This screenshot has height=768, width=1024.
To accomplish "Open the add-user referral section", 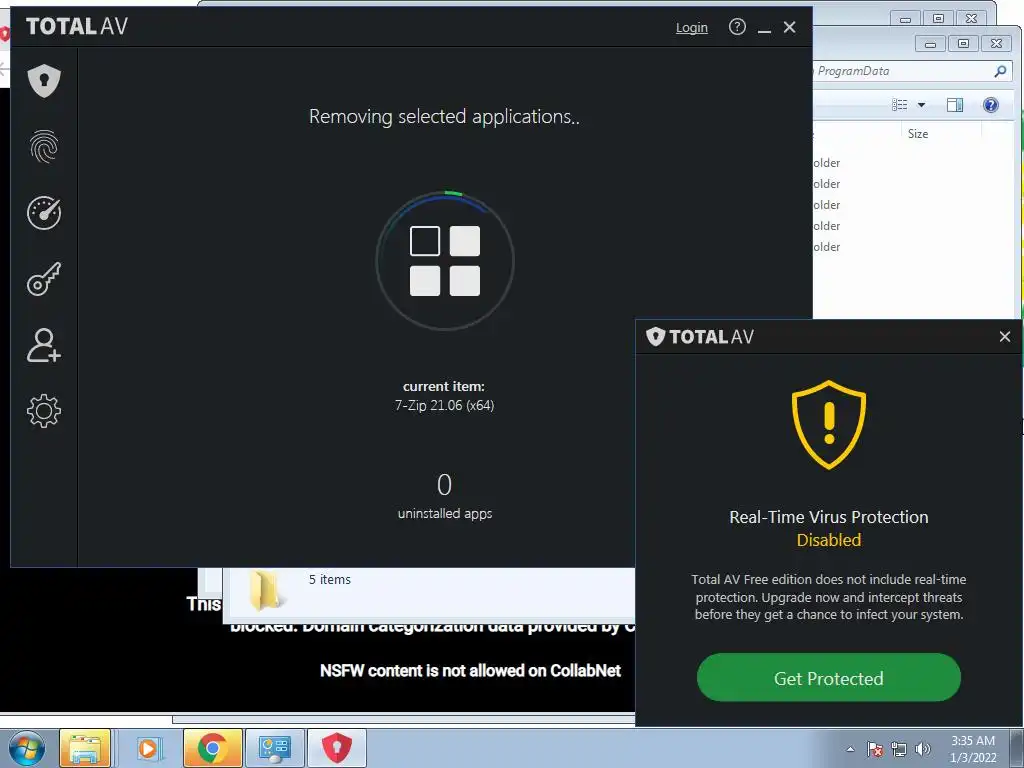I will coord(44,345).
